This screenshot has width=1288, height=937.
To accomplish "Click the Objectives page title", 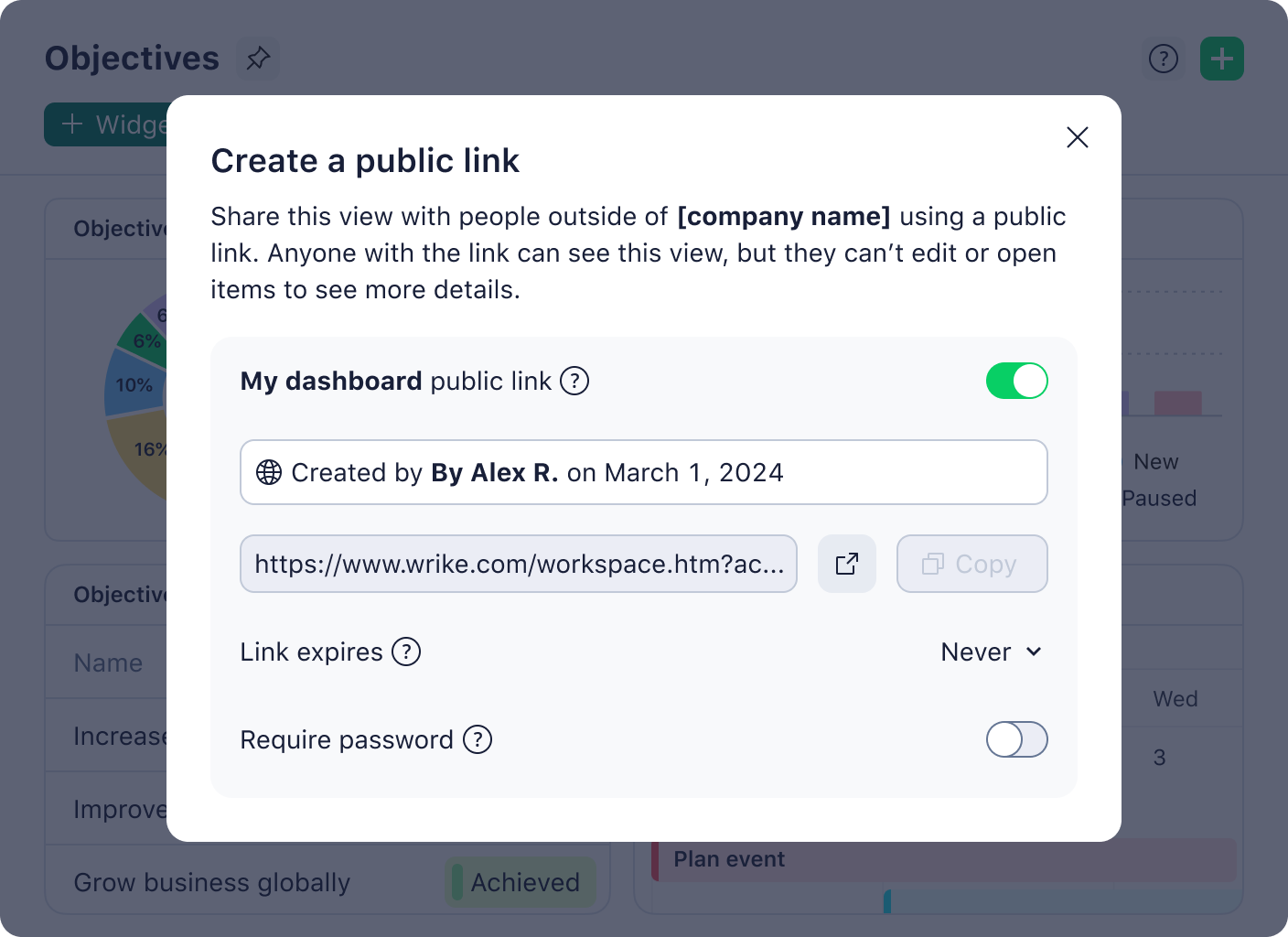I will (x=132, y=58).
